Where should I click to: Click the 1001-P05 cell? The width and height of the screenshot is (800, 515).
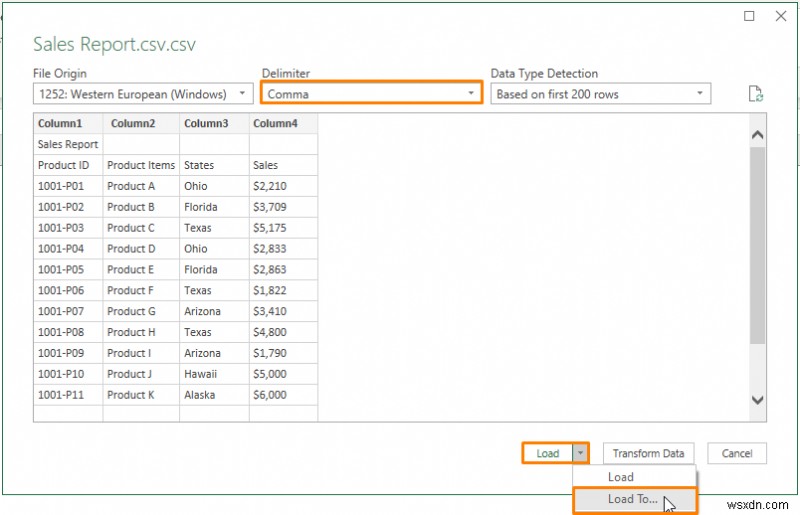(x=68, y=270)
